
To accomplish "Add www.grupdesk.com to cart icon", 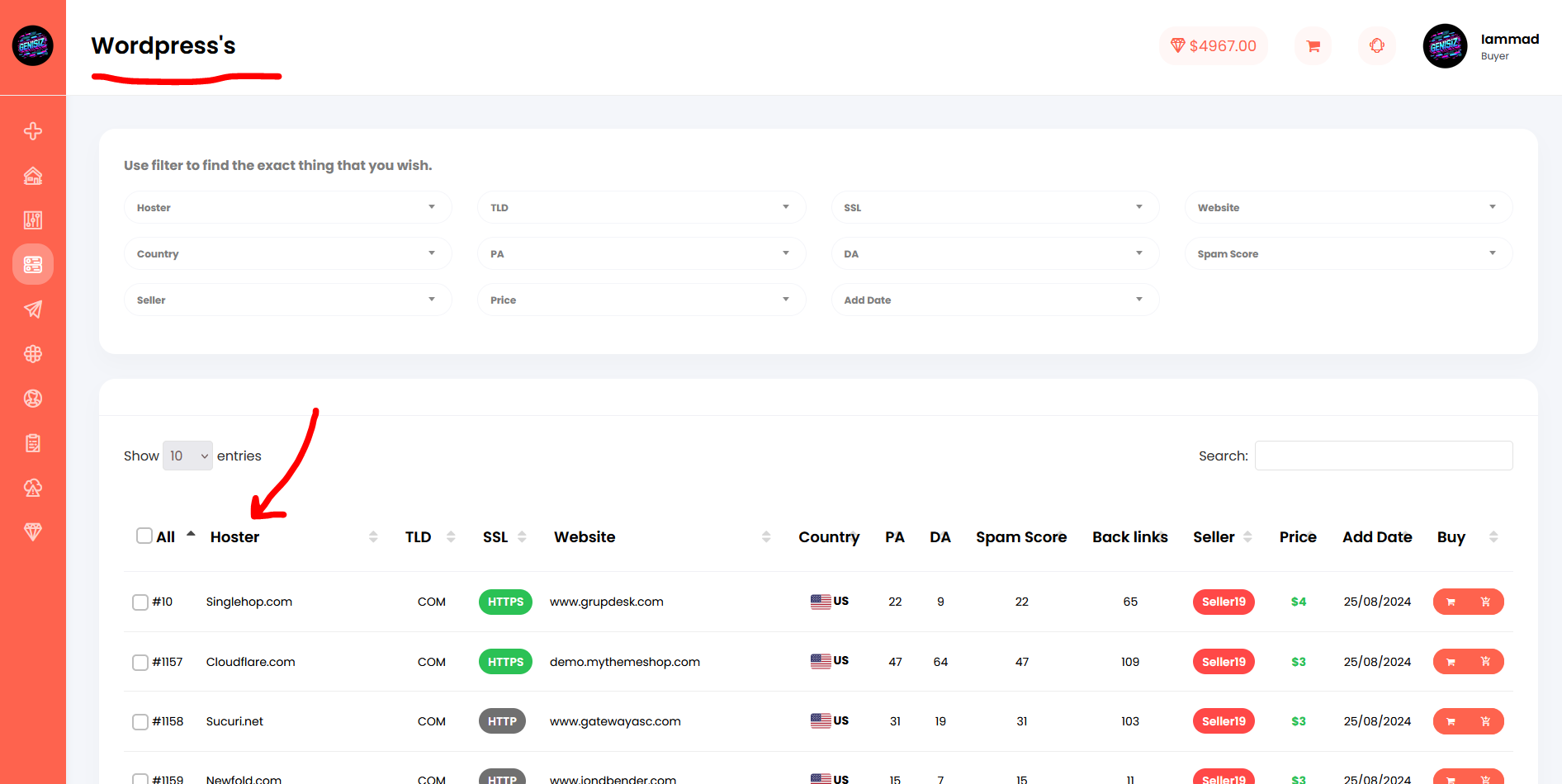I will click(x=1486, y=602).
